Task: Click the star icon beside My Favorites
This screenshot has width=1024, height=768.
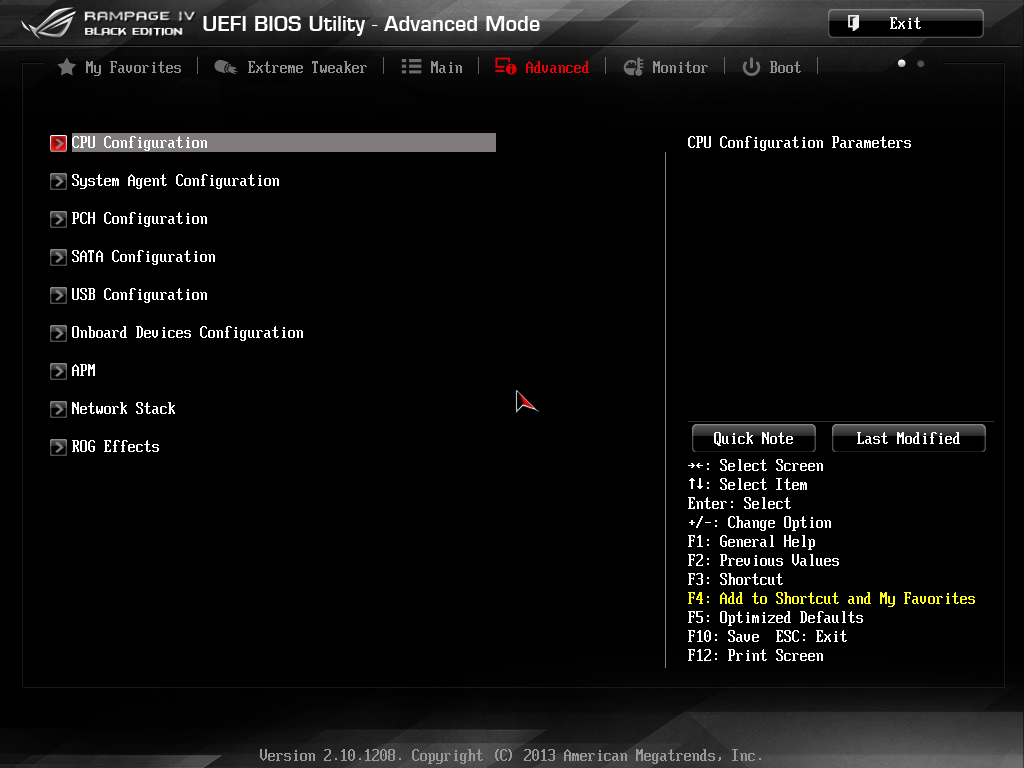Action: [67, 67]
